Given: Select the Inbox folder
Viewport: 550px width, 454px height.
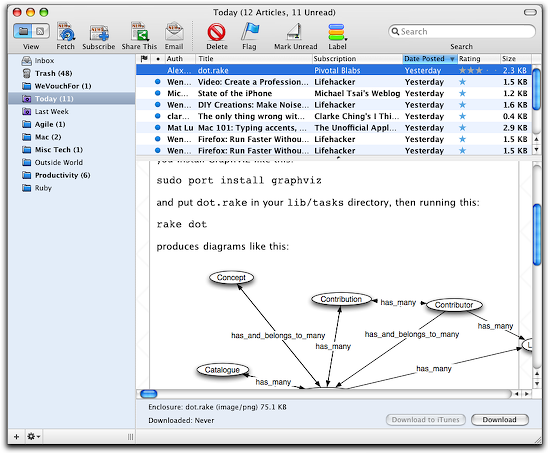Looking at the screenshot, I should [x=72, y=61].
